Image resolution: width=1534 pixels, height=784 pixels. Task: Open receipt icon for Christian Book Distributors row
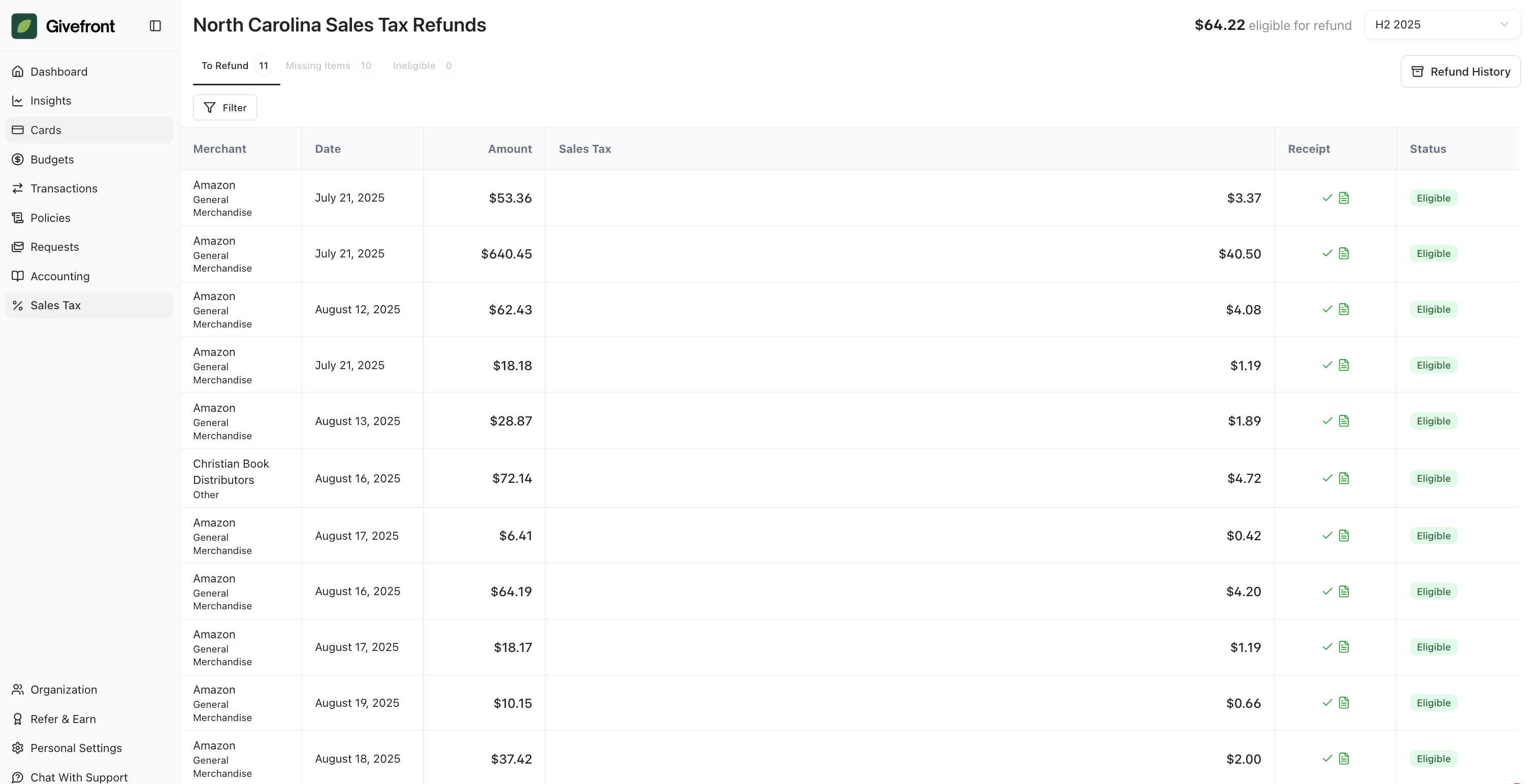click(1344, 478)
